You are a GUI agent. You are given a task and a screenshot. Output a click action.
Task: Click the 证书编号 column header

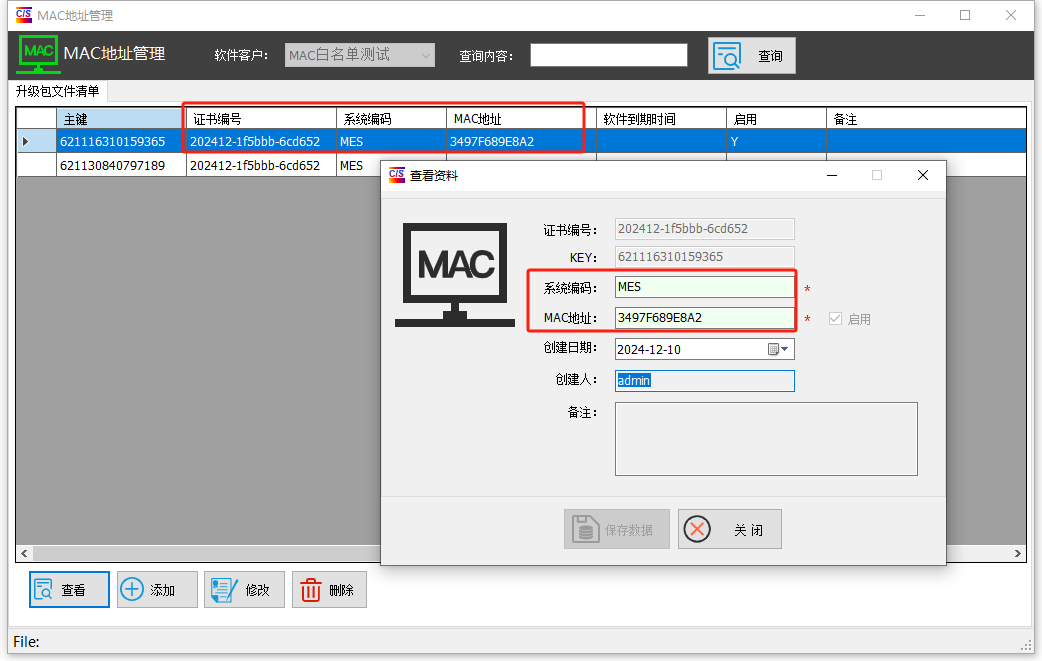261,119
